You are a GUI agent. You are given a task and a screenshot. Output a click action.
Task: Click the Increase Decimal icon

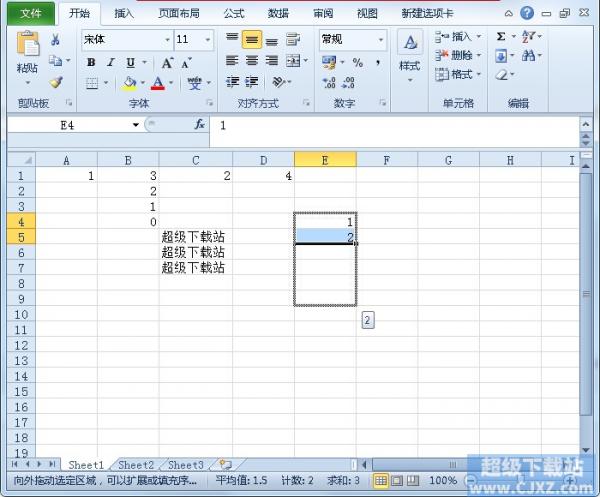(329, 82)
